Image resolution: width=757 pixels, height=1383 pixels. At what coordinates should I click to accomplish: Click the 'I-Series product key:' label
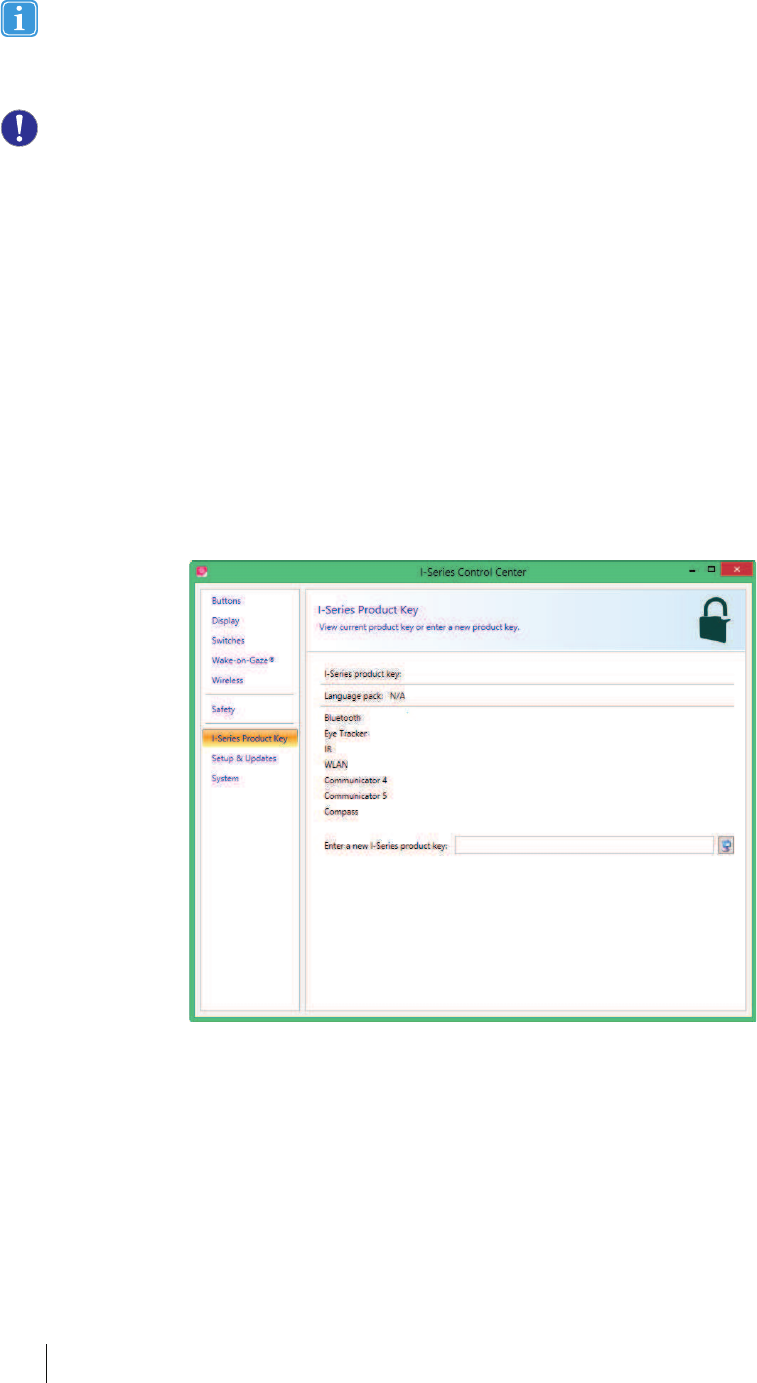click(x=362, y=674)
